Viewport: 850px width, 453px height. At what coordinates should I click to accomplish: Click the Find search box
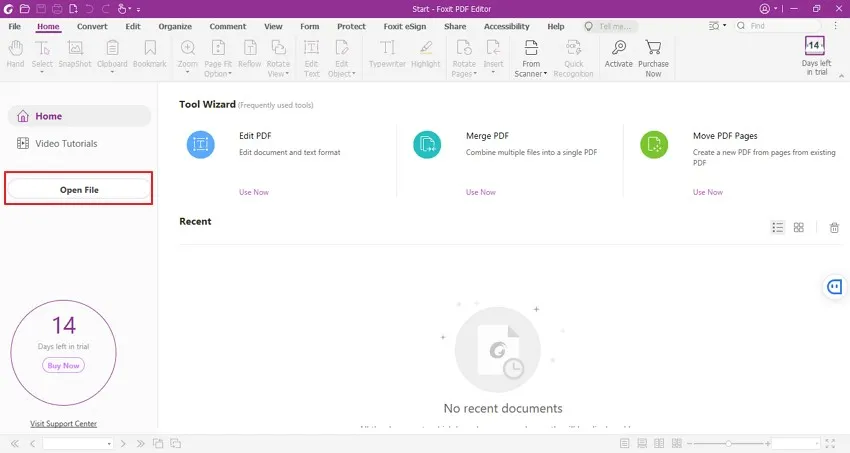(x=778, y=26)
